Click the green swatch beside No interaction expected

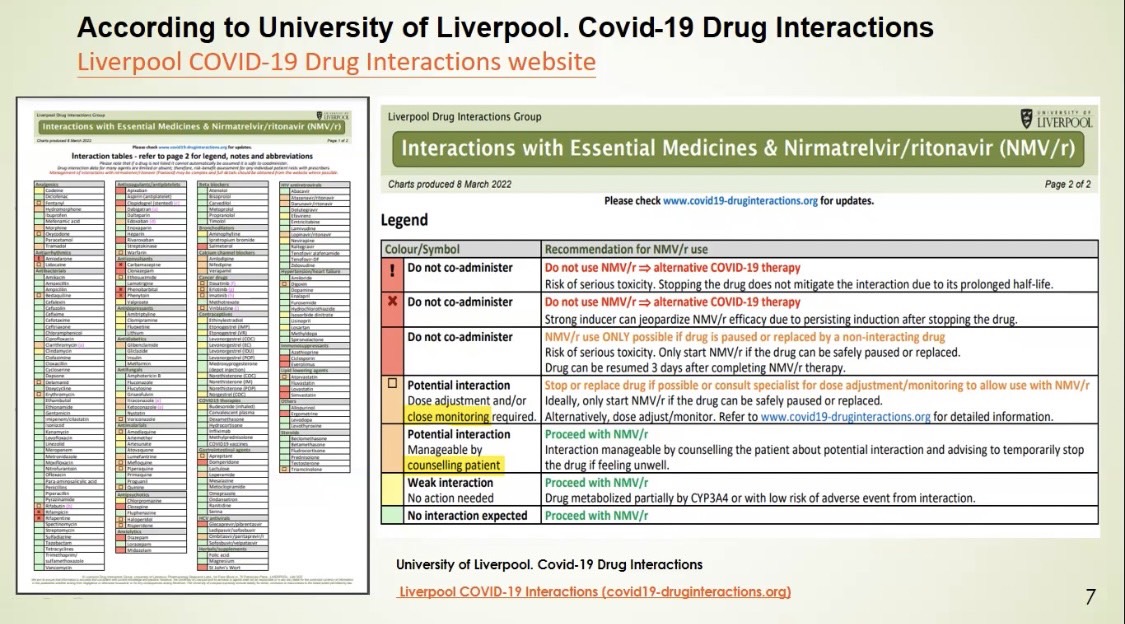(x=392, y=515)
